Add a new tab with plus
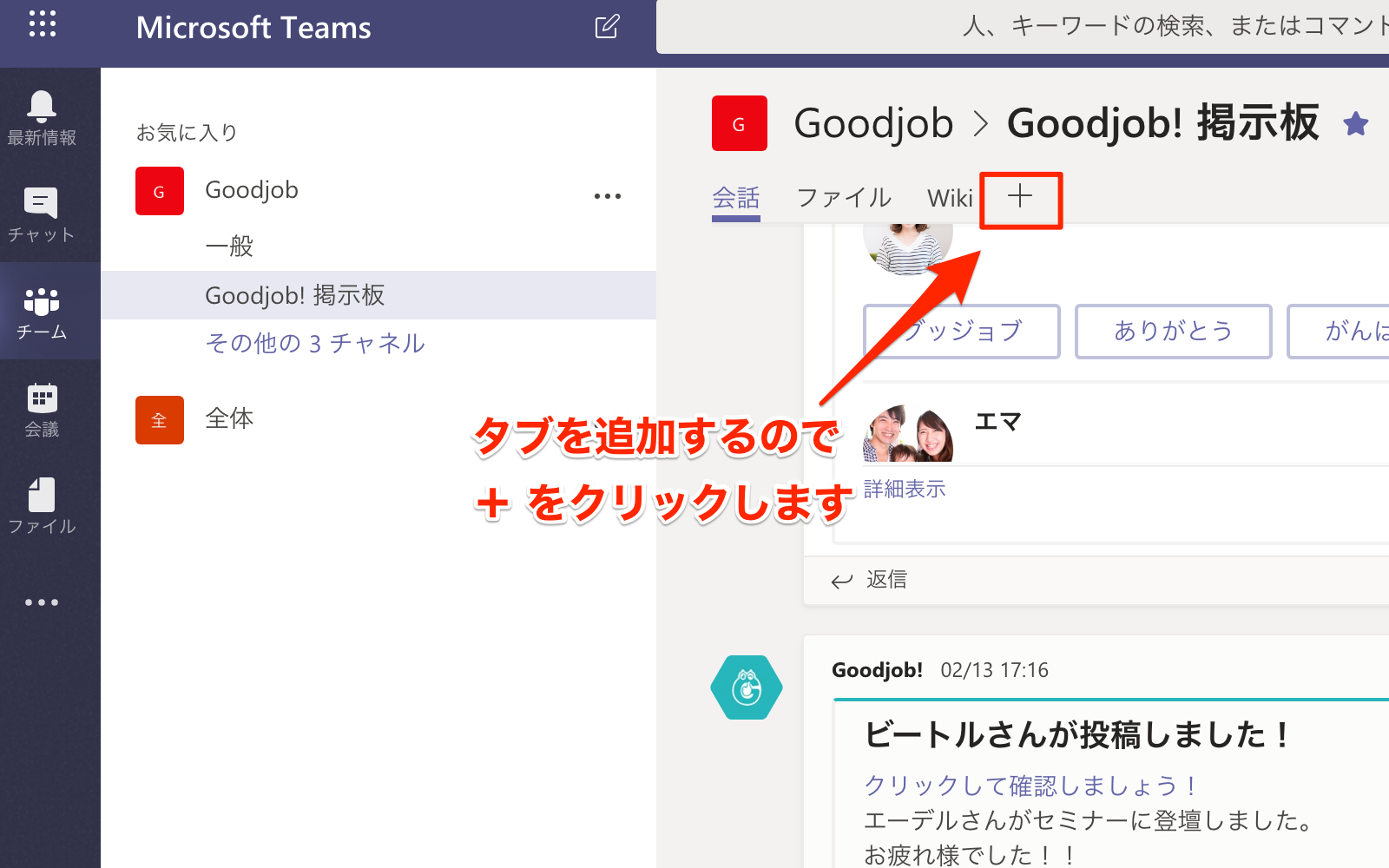 click(1020, 197)
